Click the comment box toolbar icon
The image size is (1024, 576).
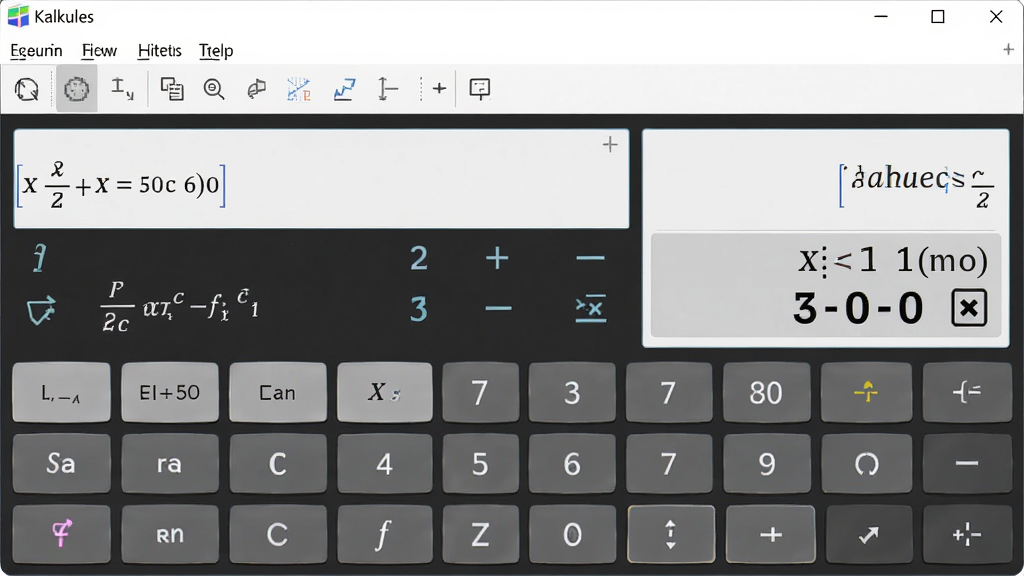[x=479, y=89]
